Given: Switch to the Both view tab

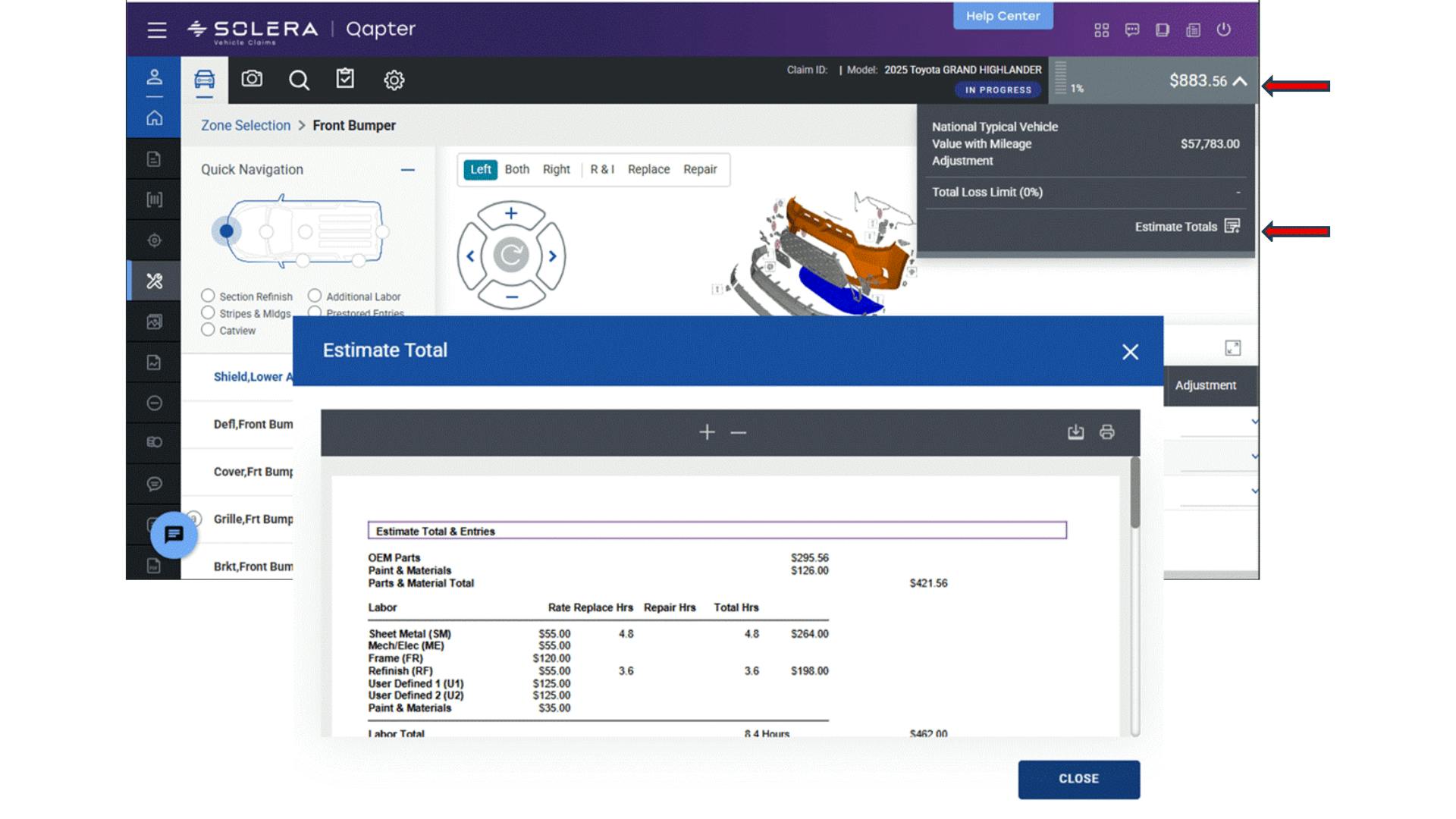Looking at the screenshot, I should coord(516,169).
